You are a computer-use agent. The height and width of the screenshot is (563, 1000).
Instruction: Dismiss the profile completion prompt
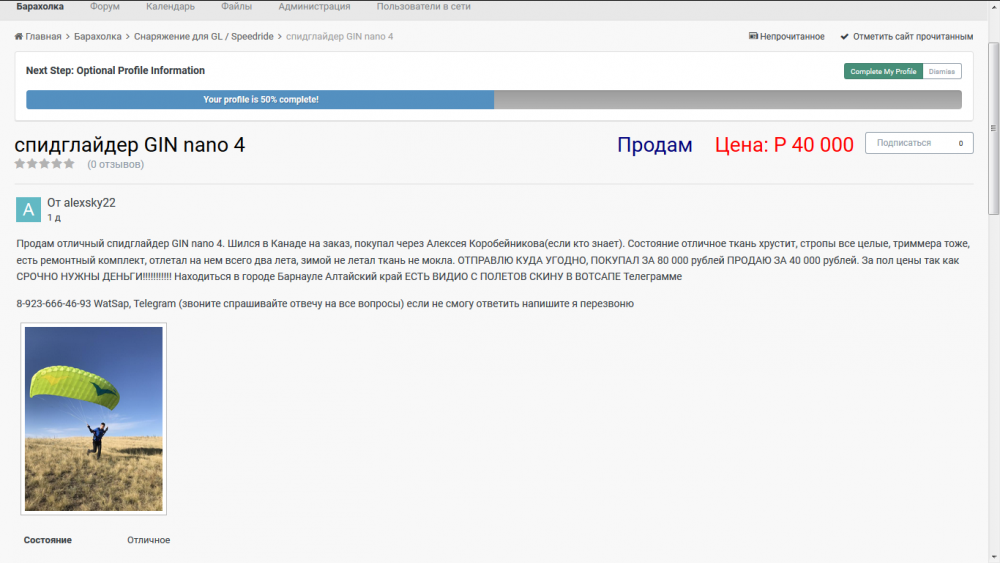(x=942, y=71)
